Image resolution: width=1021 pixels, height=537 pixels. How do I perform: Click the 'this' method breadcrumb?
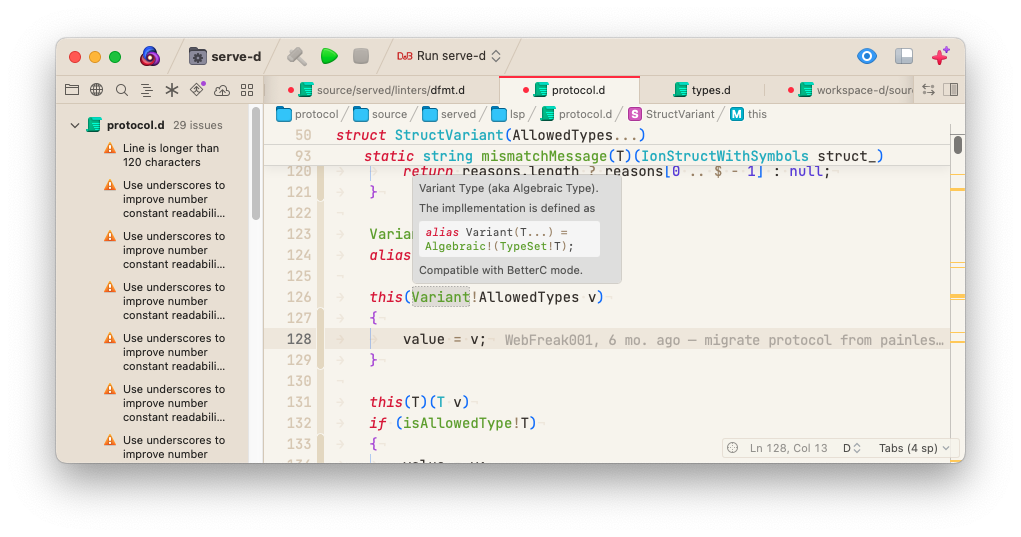[x=748, y=115]
